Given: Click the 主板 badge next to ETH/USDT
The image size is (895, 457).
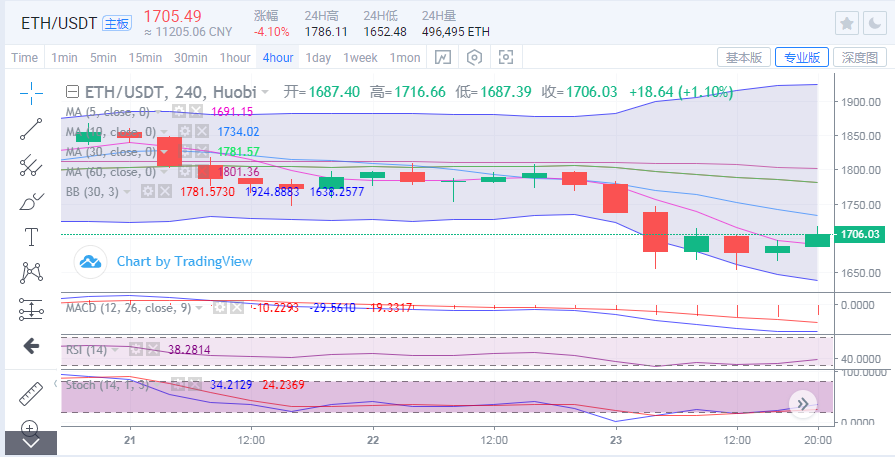Looking at the screenshot, I should coord(117,23).
